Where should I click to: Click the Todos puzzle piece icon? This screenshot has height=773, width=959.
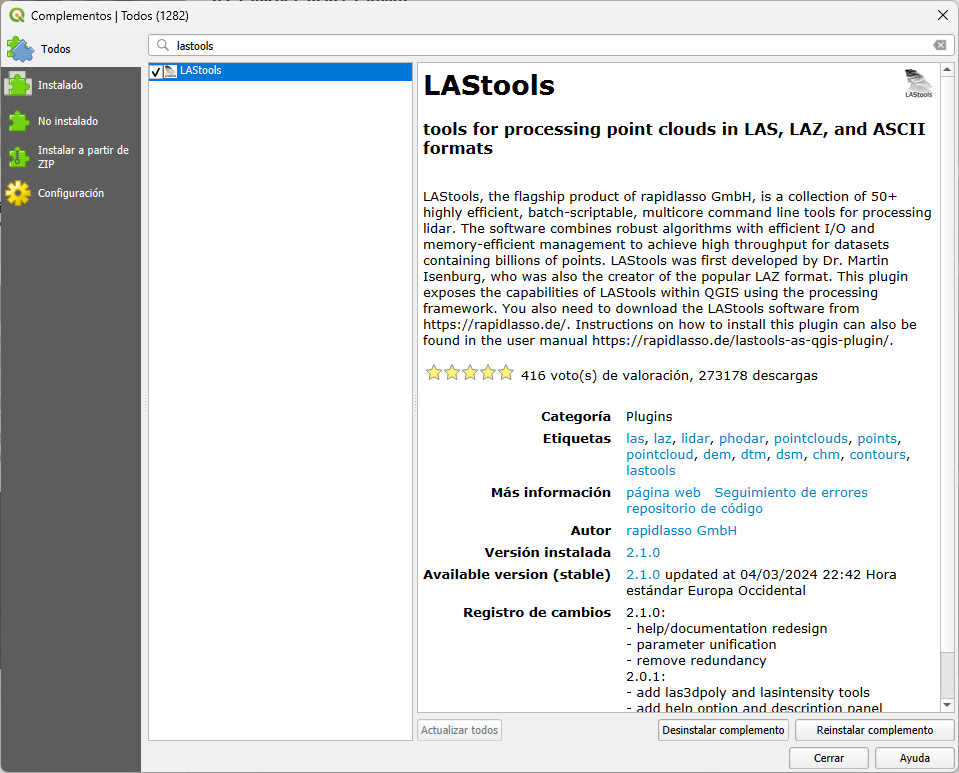click(20, 48)
